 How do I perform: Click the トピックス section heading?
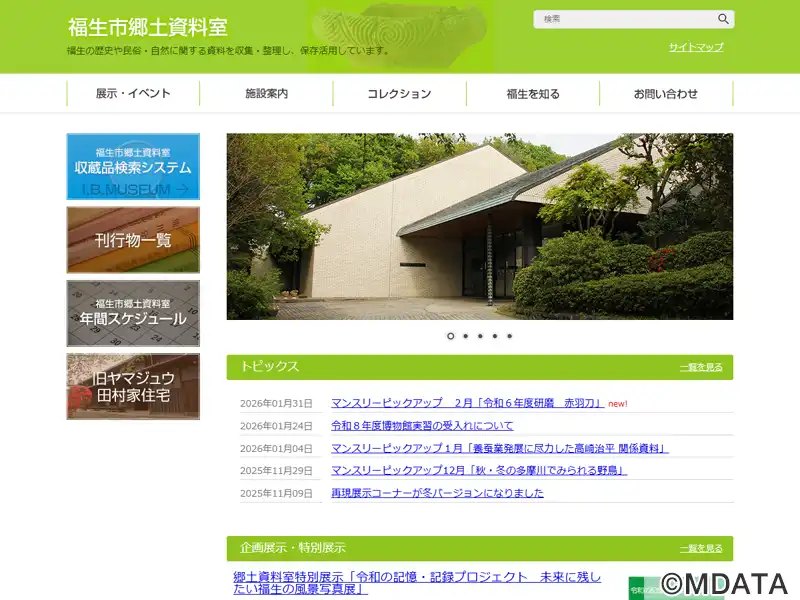[x=269, y=366]
